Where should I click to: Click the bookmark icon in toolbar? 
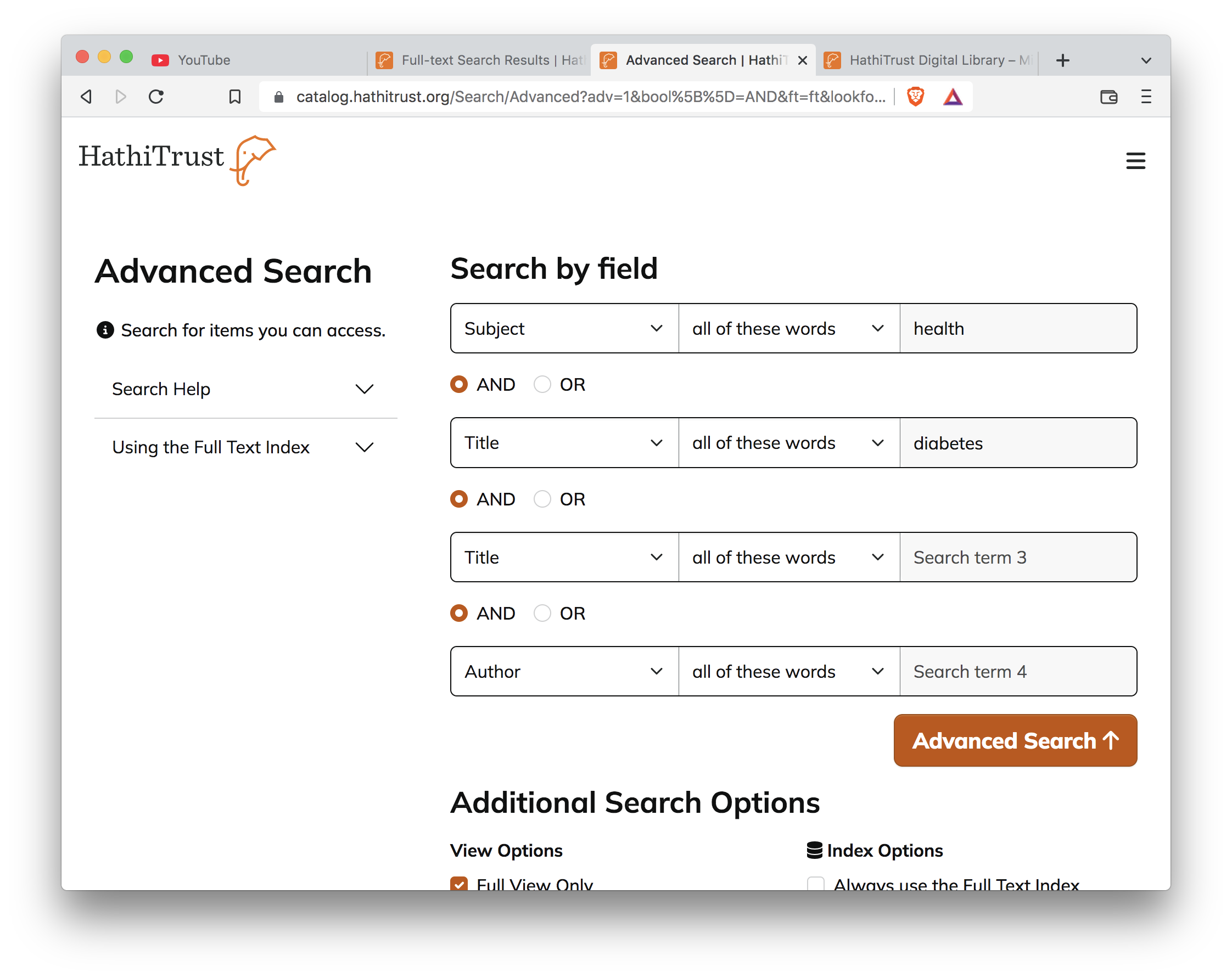(234, 97)
